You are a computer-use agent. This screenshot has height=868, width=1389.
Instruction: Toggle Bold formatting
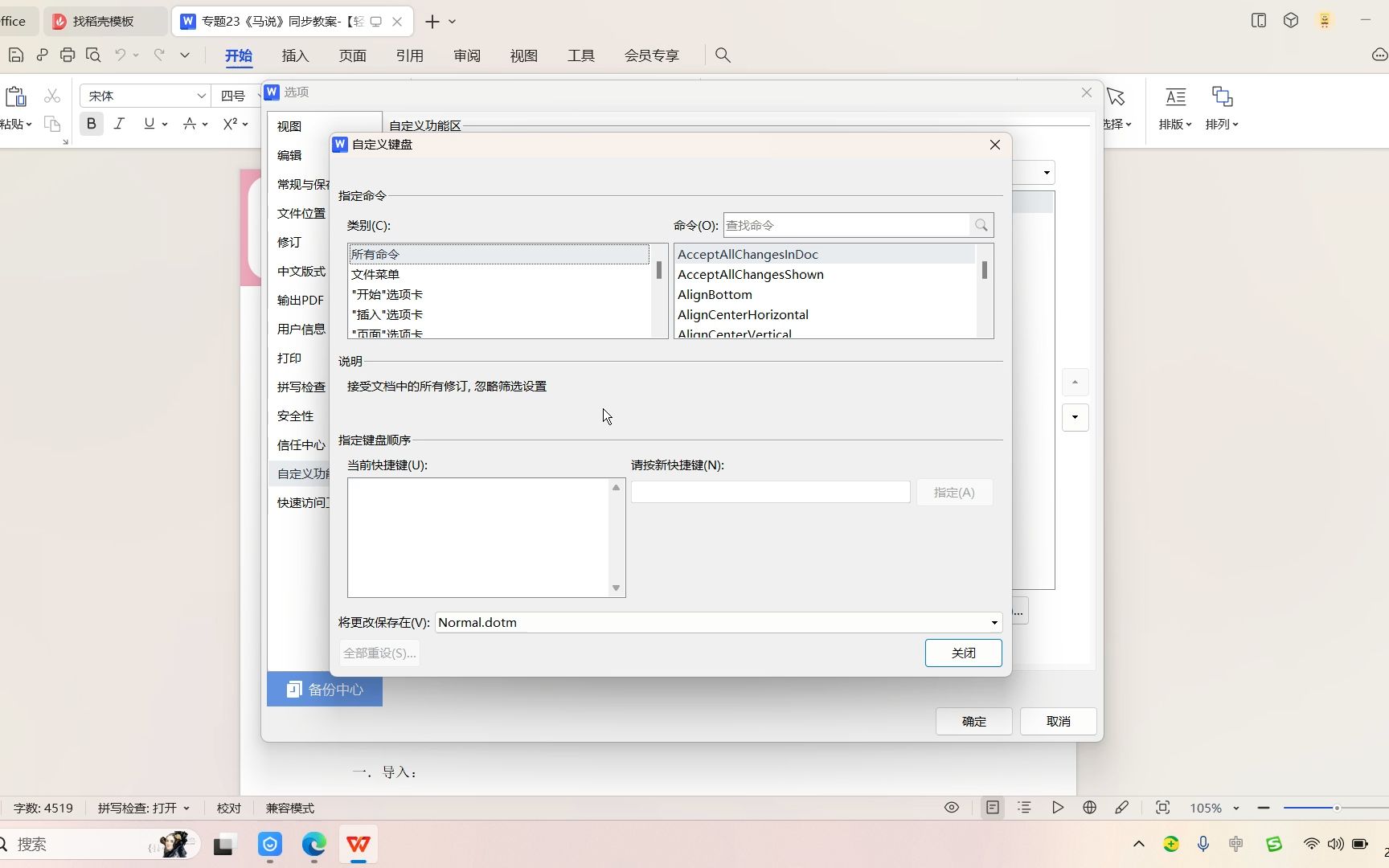click(x=91, y=124)
